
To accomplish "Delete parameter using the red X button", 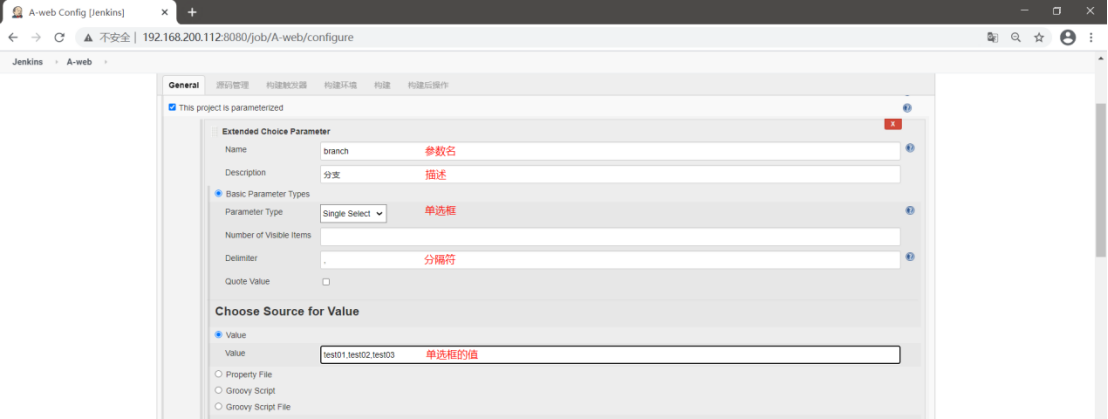I will (892, 124).
